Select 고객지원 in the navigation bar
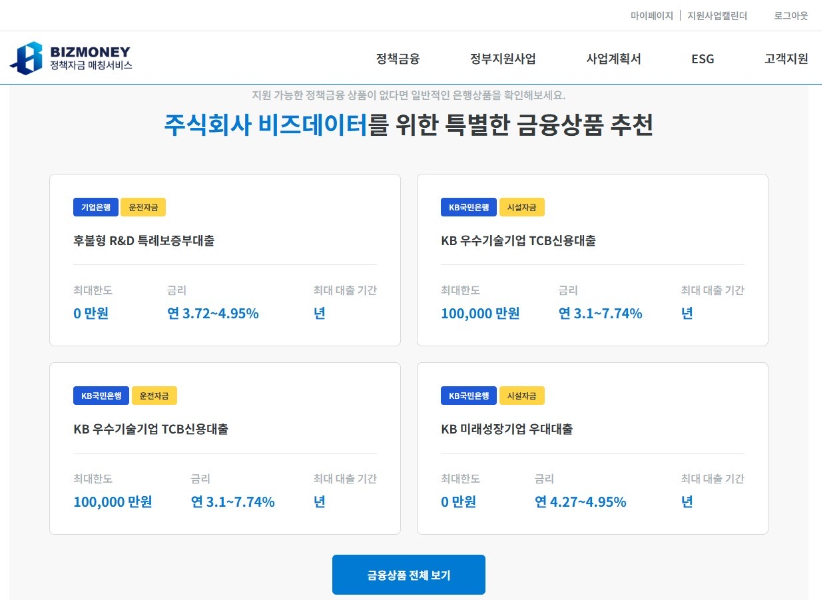The image size is (822, 600). 786,59
